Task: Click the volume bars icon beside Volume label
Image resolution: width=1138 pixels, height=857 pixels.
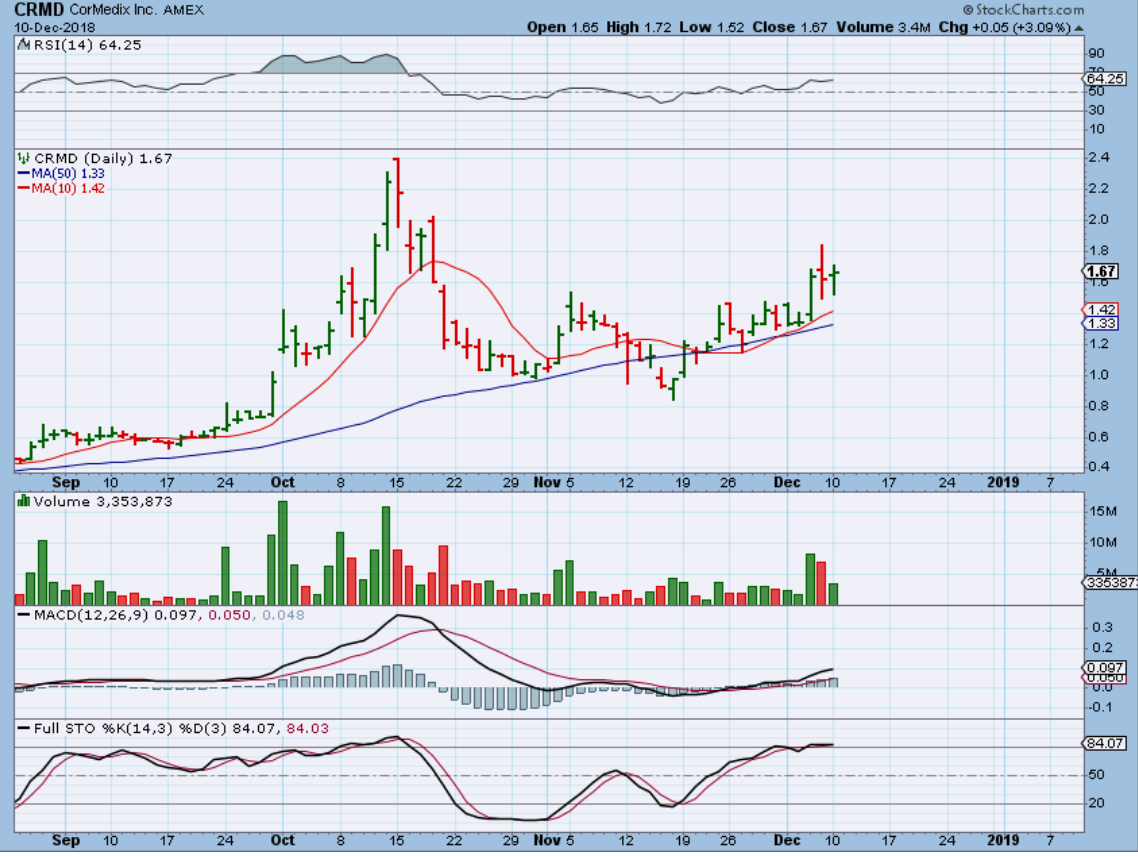Action: coord(24,501)
